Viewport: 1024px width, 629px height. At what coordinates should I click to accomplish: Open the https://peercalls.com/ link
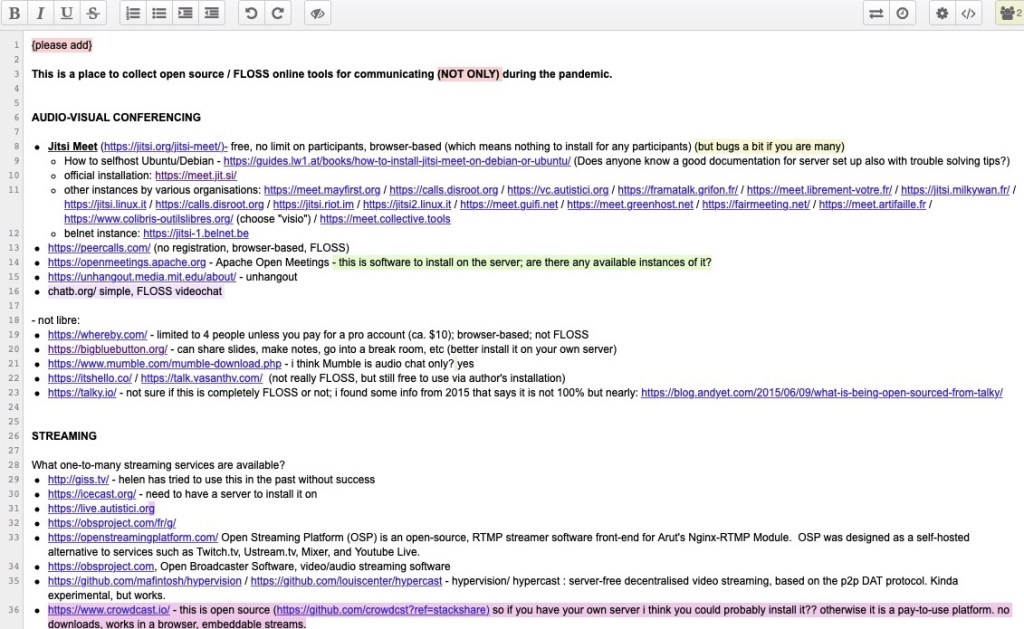point(99,247)
